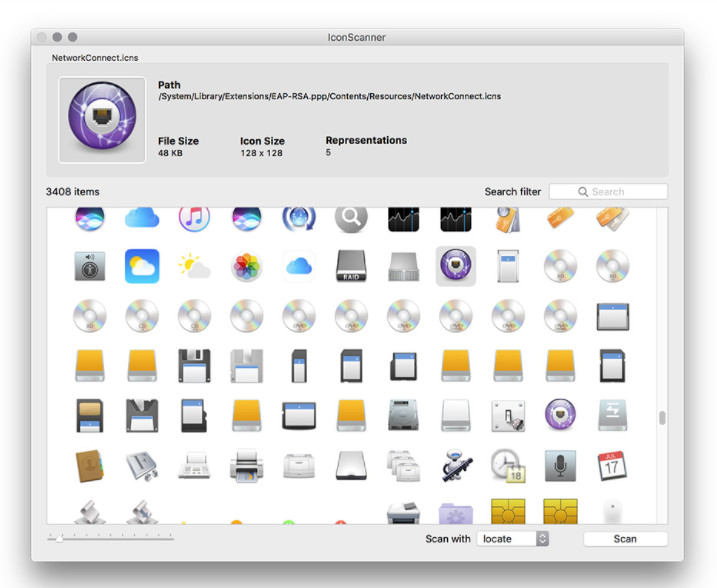
Task: Click the 48 KB file size value
Action: pyautogui.click(x=170, y=153)
